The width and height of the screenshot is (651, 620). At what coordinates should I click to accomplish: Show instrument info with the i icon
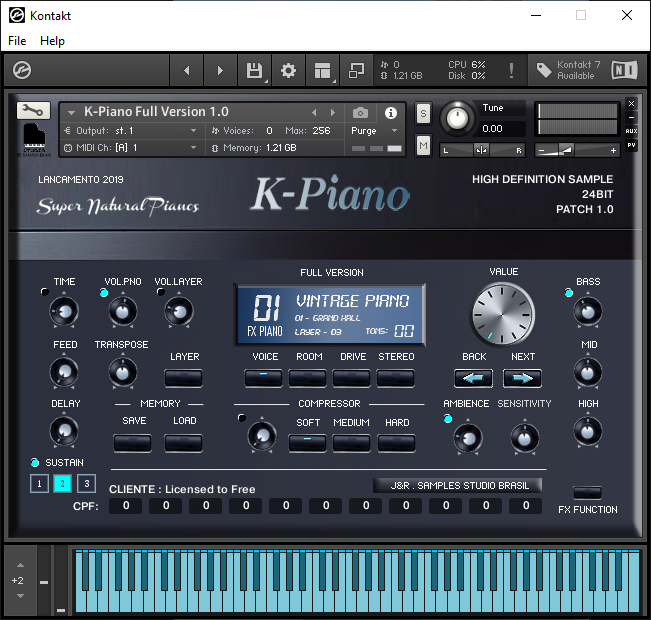391,113
